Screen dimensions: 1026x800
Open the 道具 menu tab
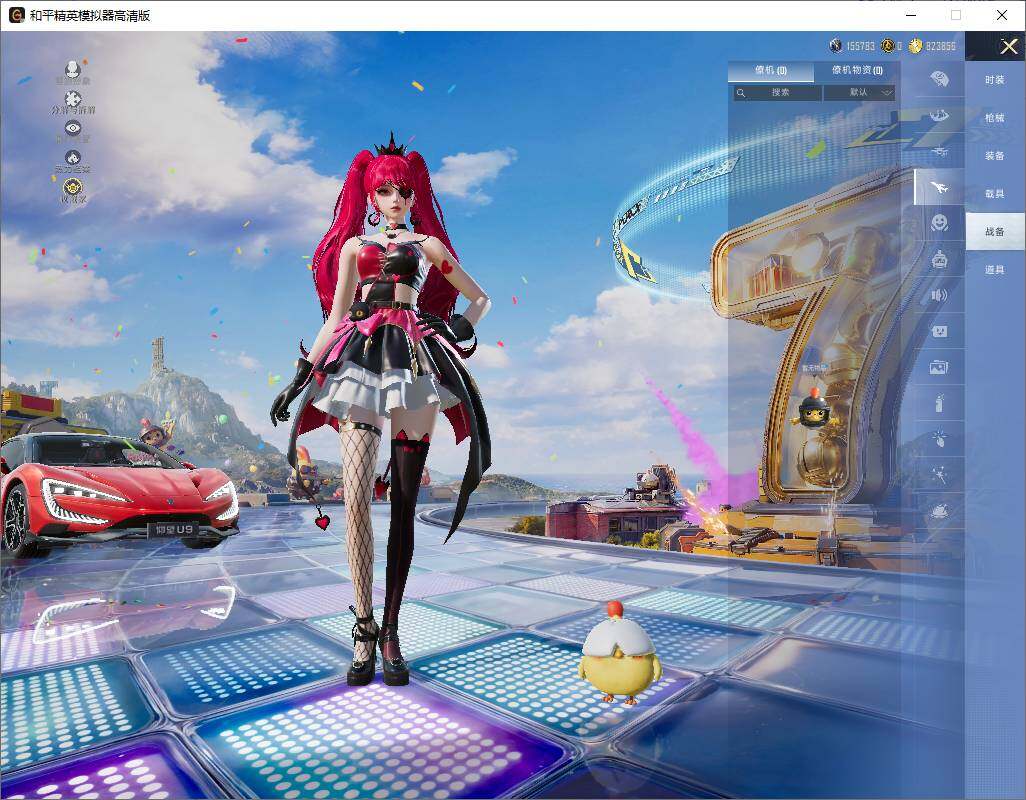point(995,270)
